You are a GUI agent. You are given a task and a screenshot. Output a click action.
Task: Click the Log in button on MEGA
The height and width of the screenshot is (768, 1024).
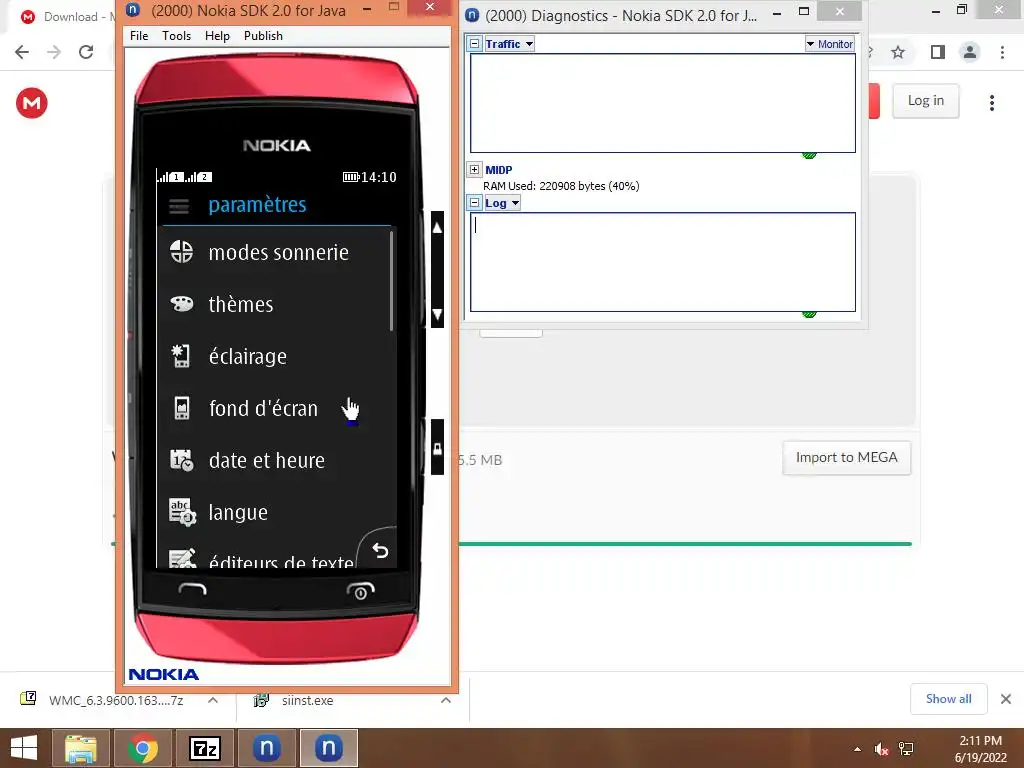925,101
